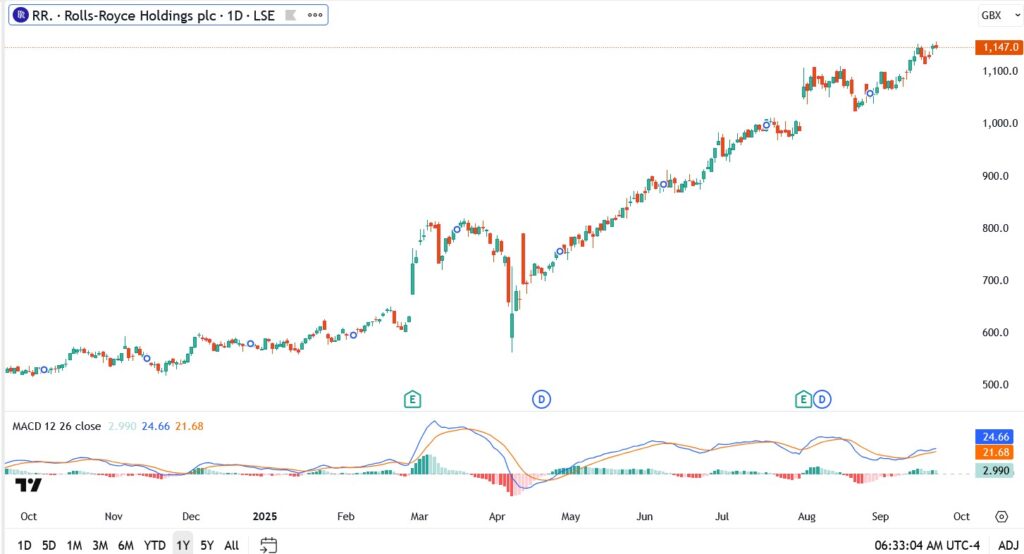Click the 600.0 price axis label
Screen dimensions: 1024x554
996,333
